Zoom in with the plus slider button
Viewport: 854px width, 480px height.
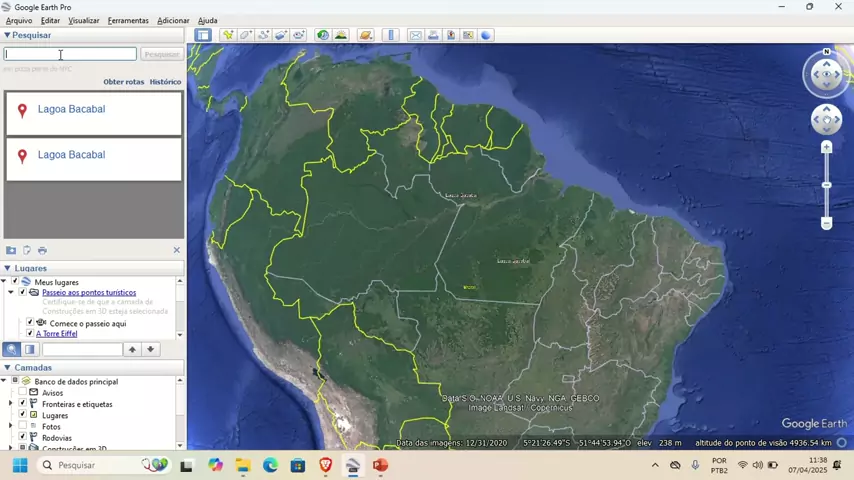tap(826, 147)
